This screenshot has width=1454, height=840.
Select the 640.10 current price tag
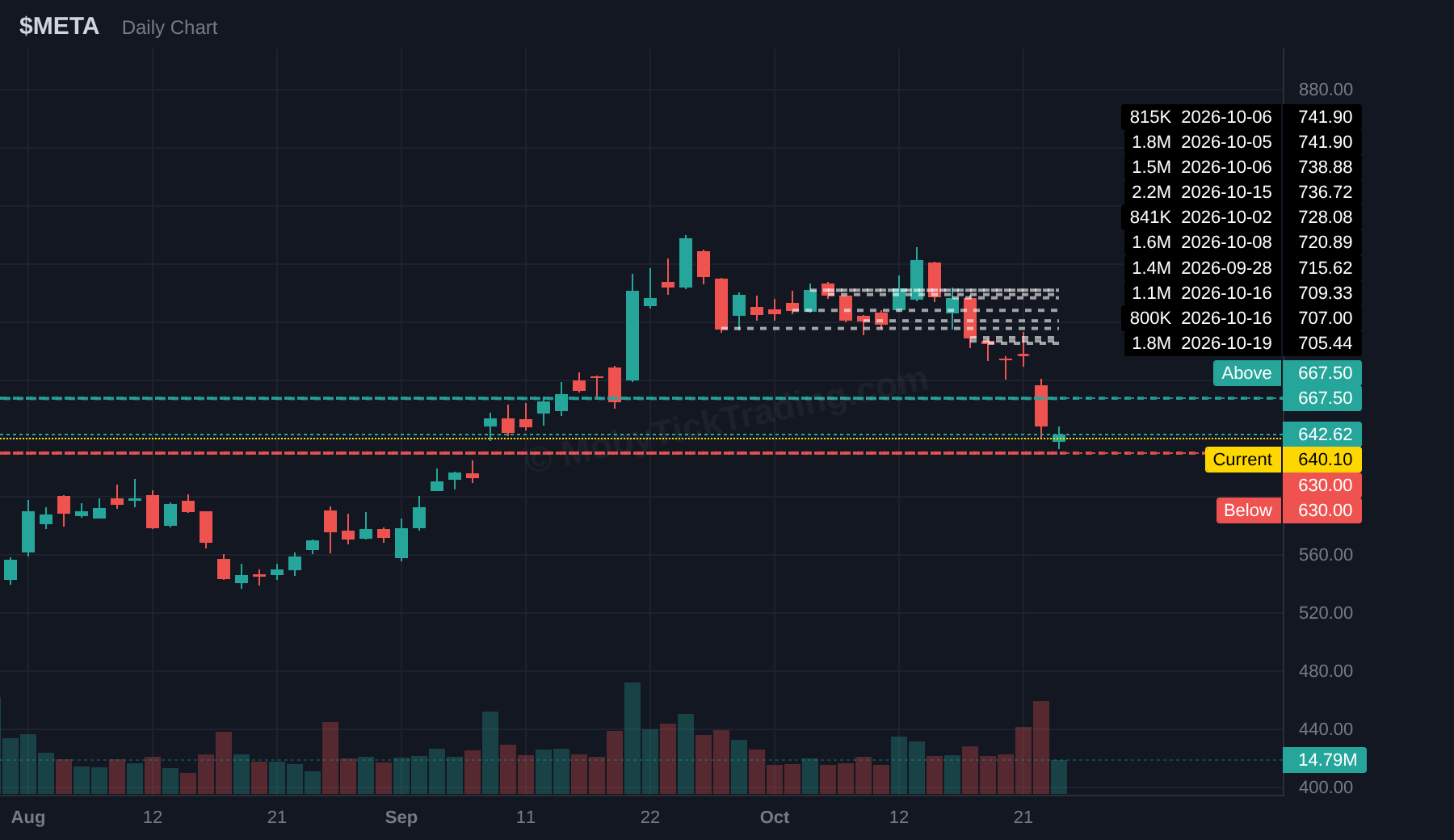[1322, 460]
